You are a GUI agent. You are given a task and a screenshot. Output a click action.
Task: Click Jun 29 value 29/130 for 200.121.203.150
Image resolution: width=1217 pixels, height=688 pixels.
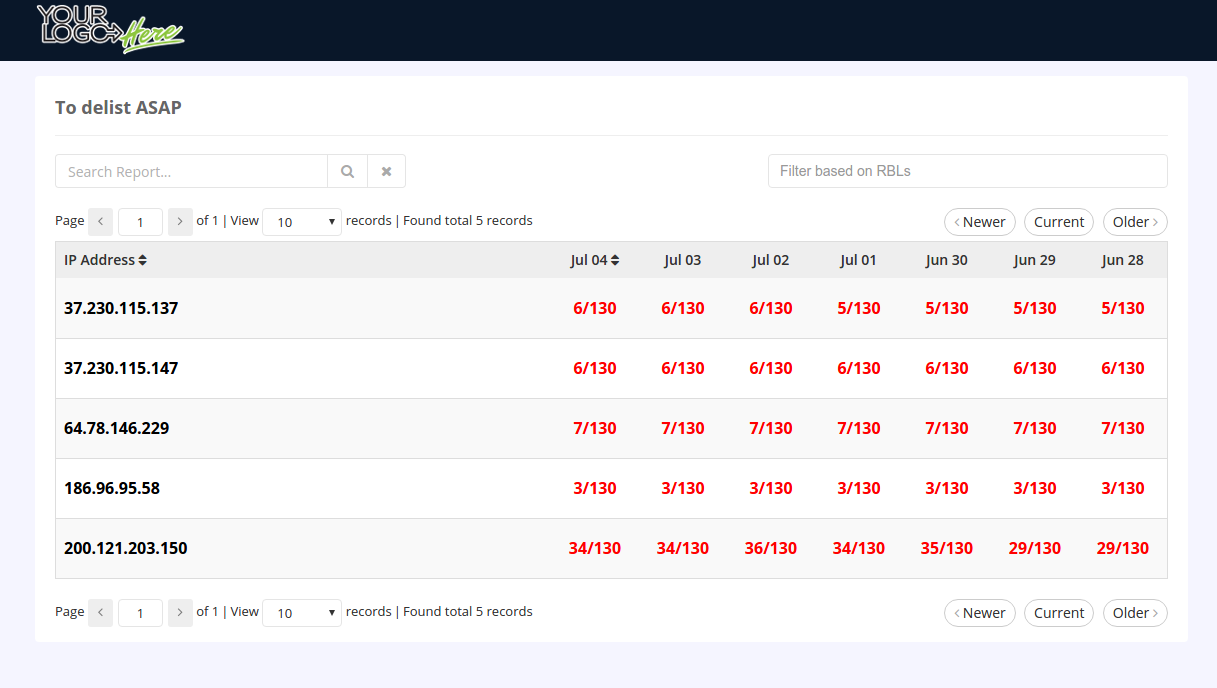(1035, 548)
